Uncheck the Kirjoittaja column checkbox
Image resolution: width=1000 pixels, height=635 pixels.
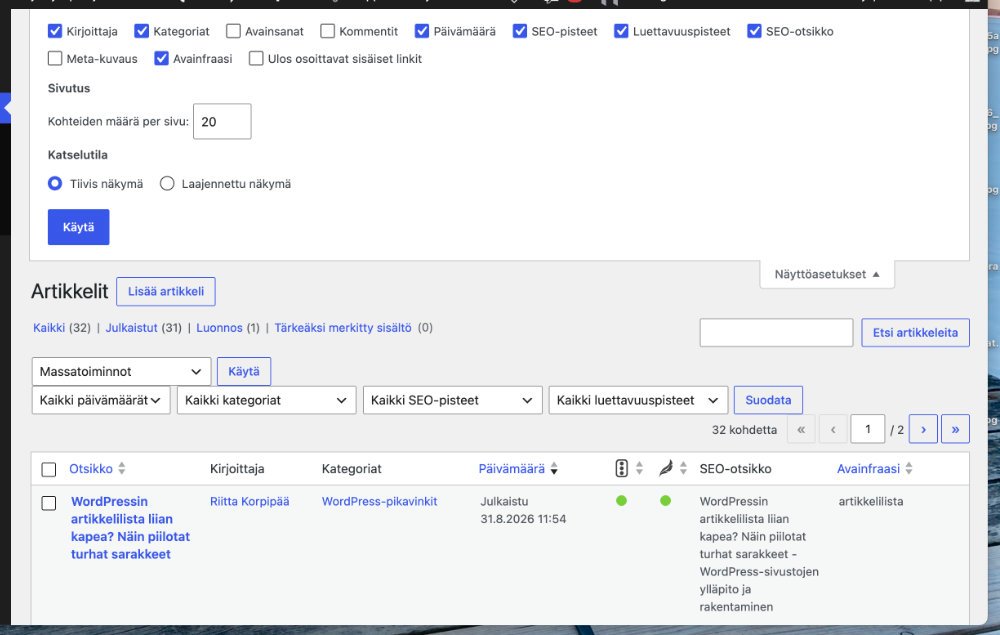pyautogui.click(x=55, y=31)
